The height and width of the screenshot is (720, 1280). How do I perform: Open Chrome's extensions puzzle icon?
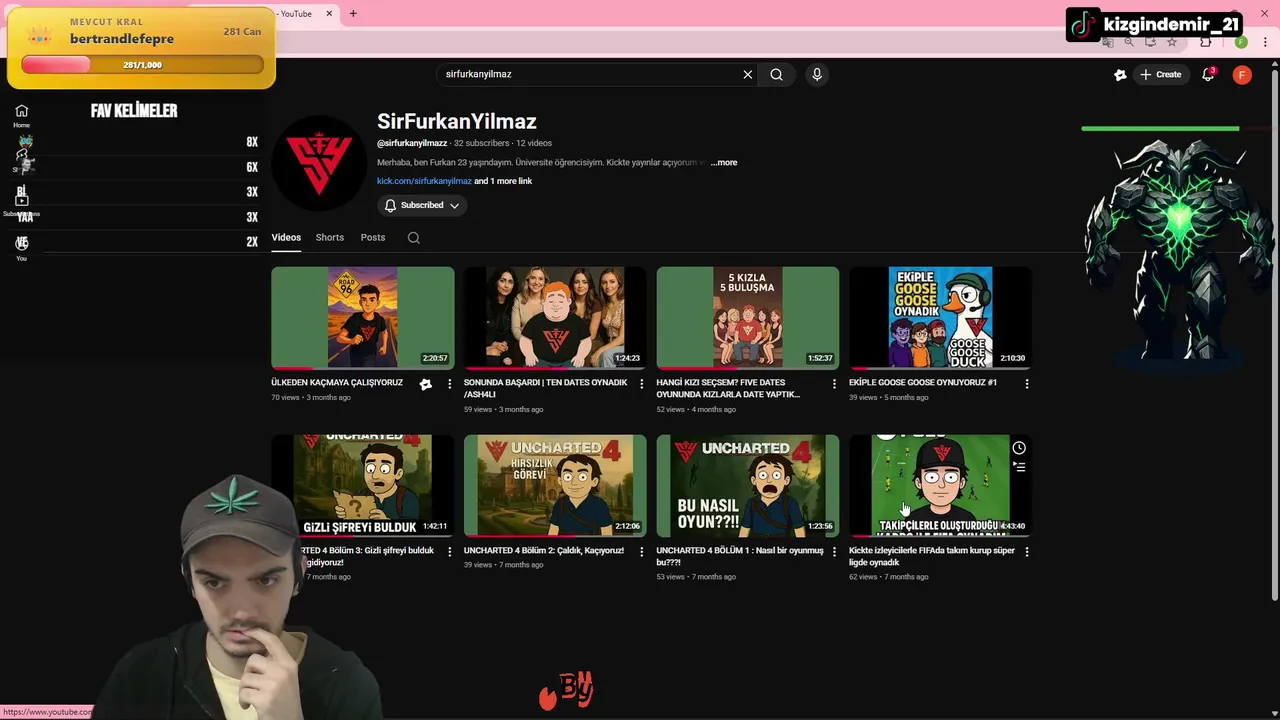pyautogui.click(x=1205, y=42)
